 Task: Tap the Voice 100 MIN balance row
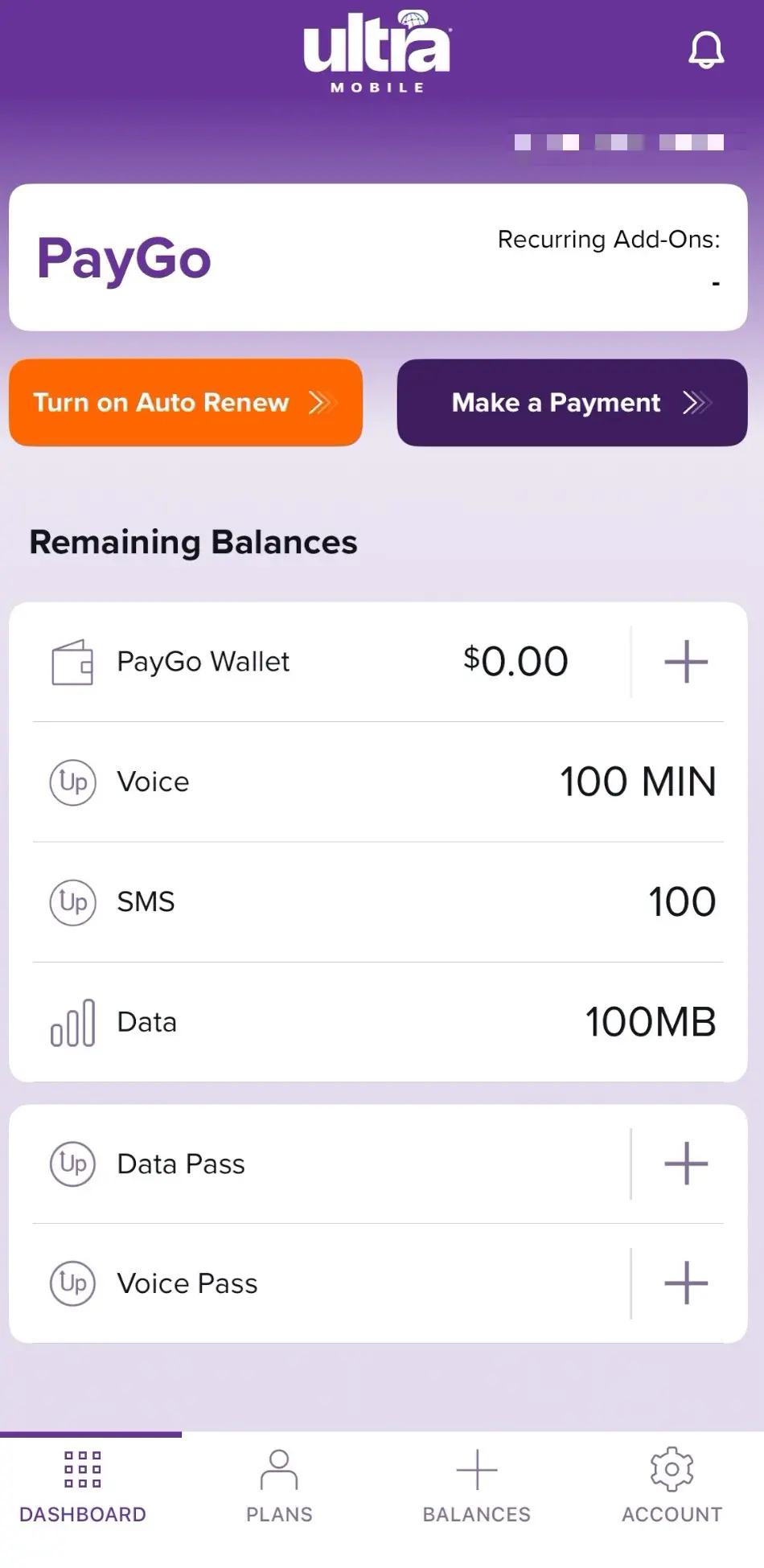(x=378, y=782)
